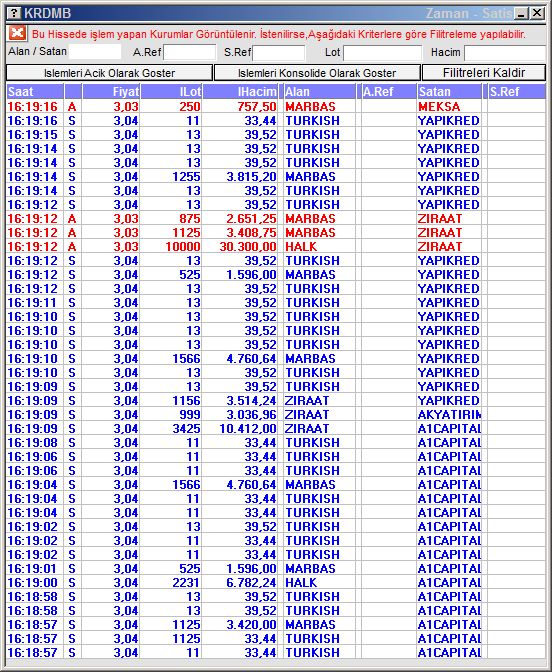Sort by the Saat column header
The height and width of the screenshot is (672, 552).
pyautogui.click(x=35, y=91)
